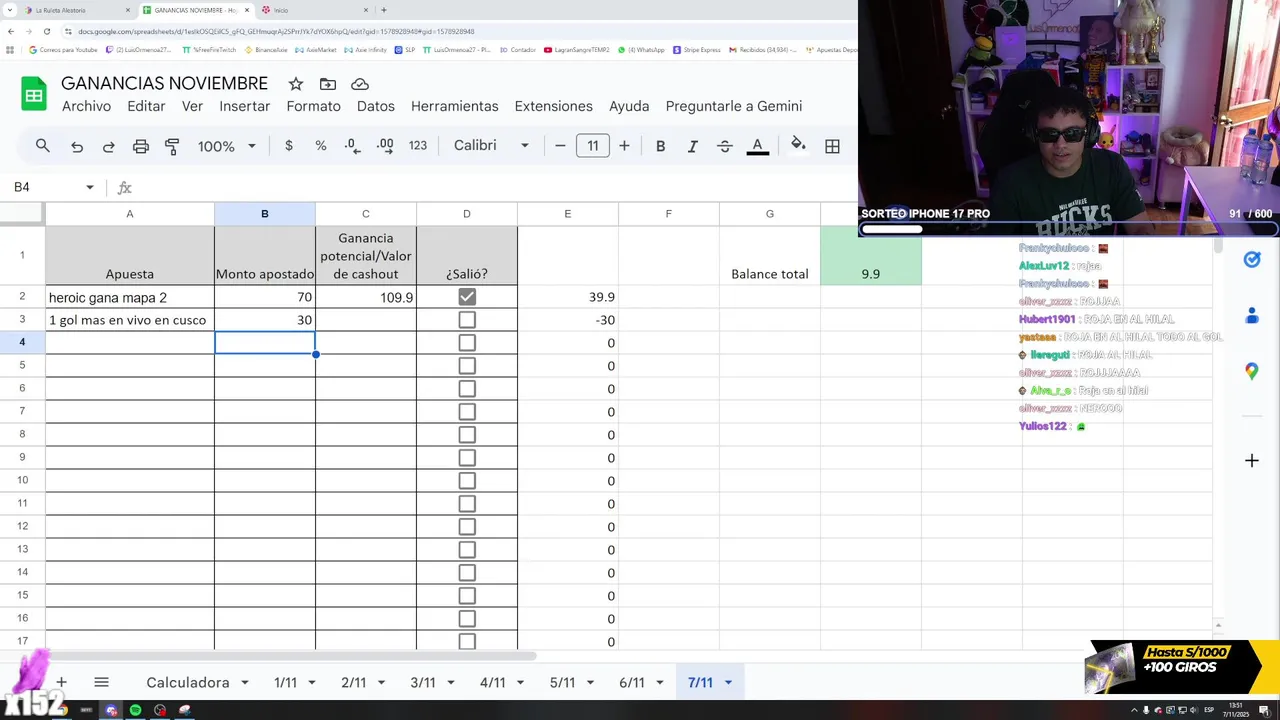Open the borders tool icon
The image size is (1280, 720).
(832, 146)
